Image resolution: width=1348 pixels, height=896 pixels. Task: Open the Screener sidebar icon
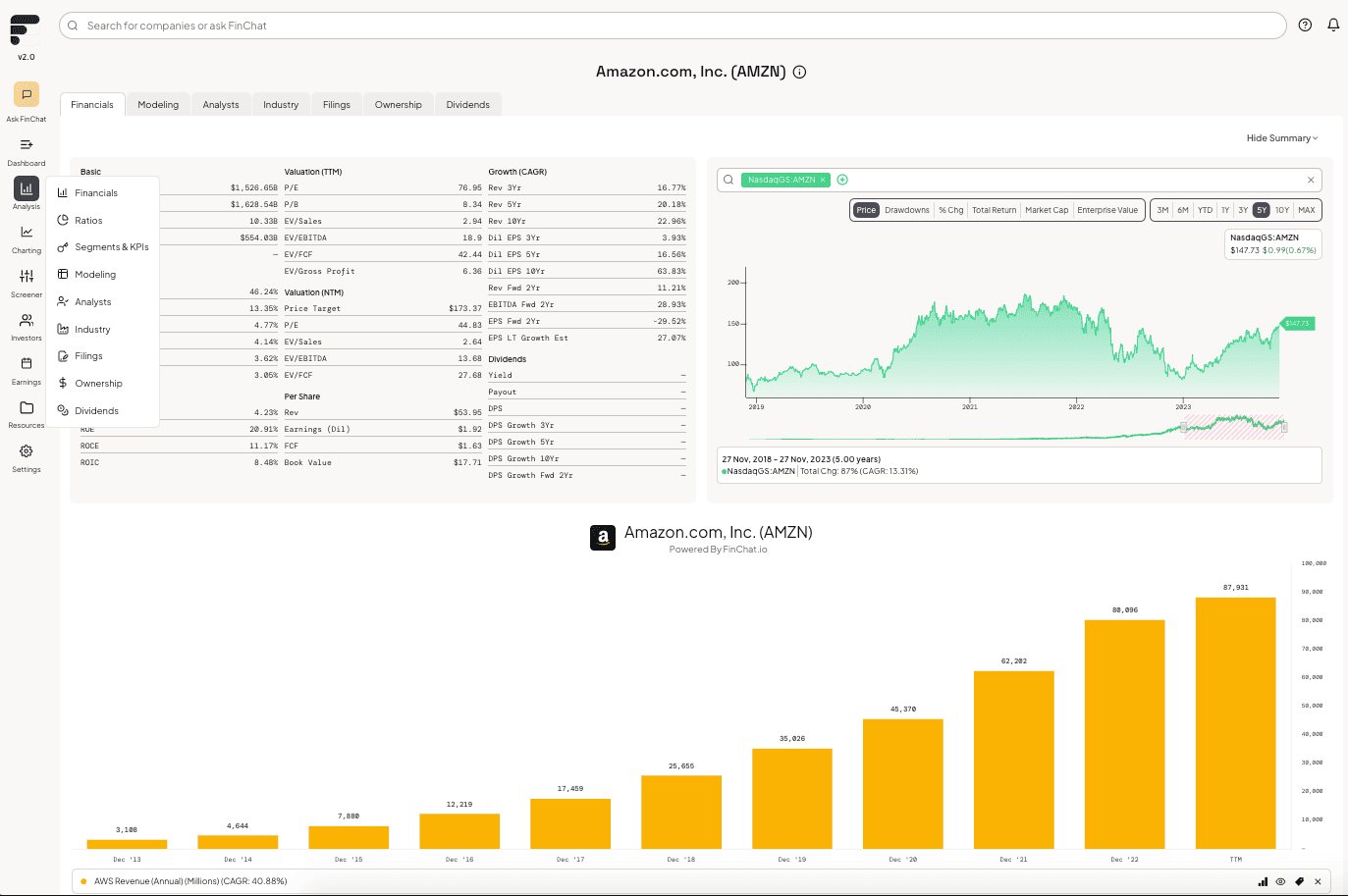[x=27, y=276]
